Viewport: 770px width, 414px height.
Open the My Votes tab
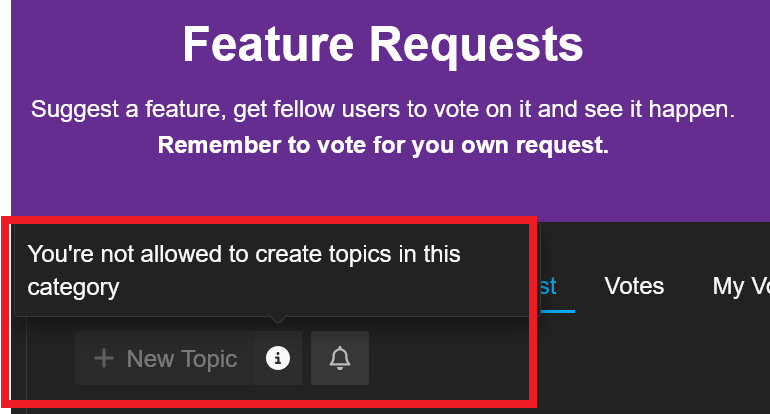[x=742, y=286]
